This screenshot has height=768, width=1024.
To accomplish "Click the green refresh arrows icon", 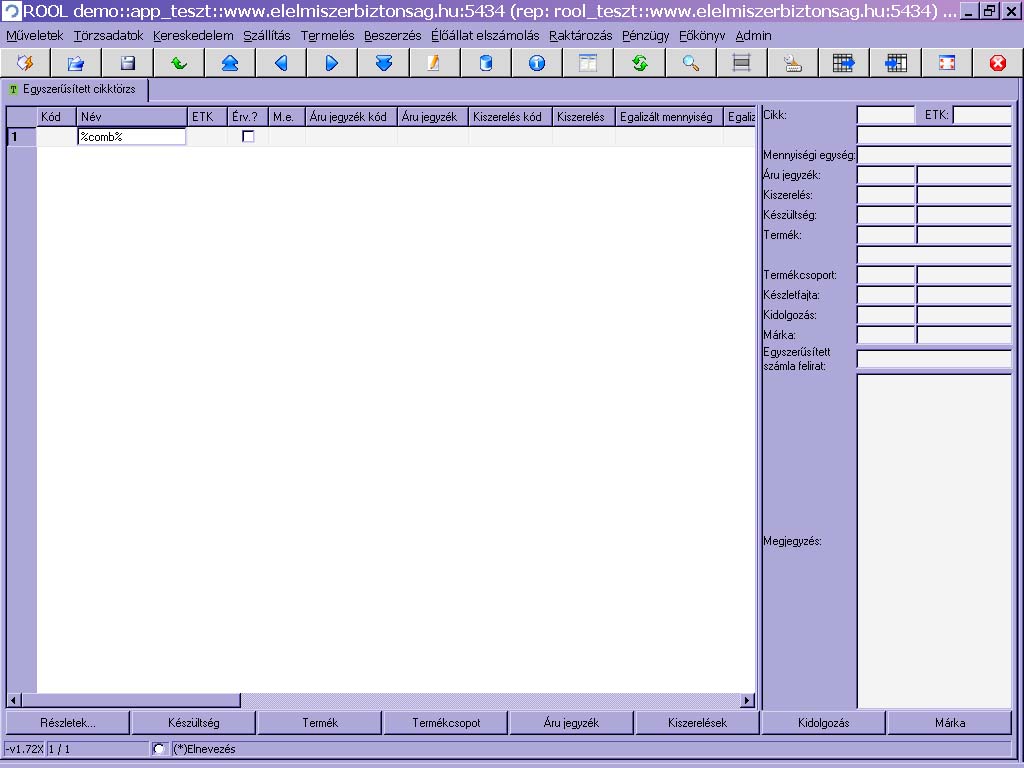I will (639, 63).
